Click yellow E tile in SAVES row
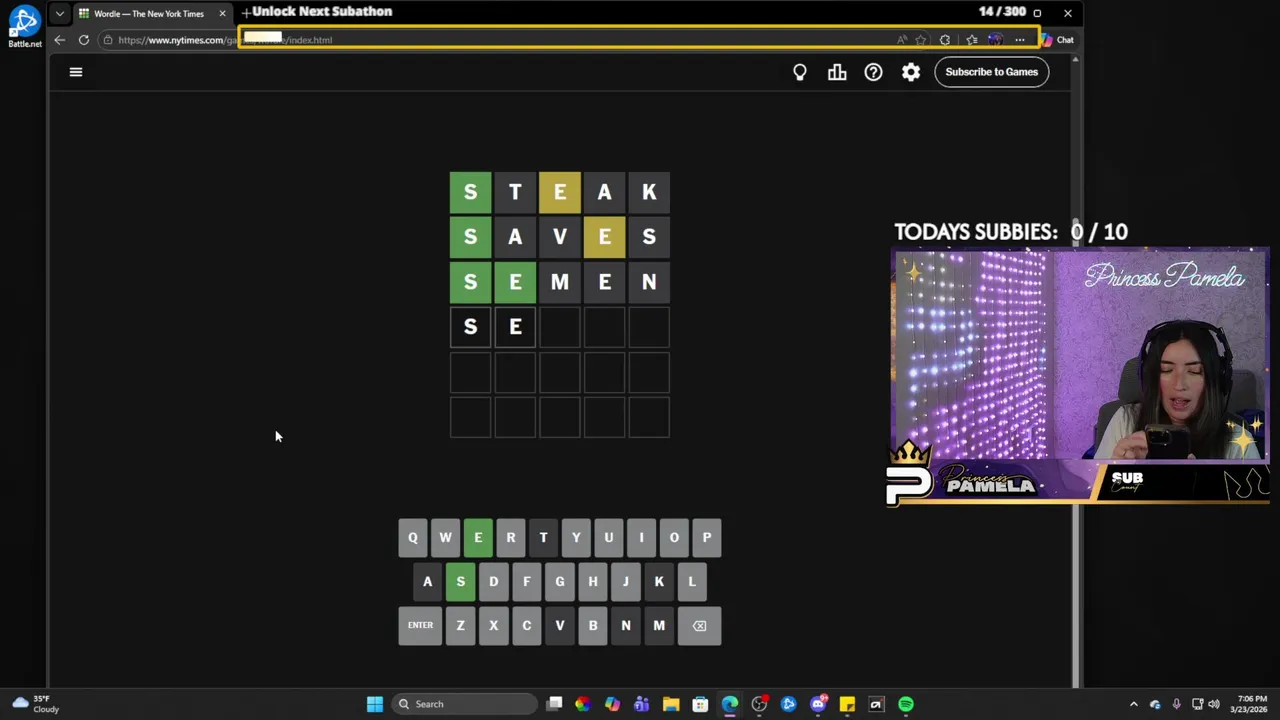The width and height of the screenshot is (1280, 720). (605, 237)
